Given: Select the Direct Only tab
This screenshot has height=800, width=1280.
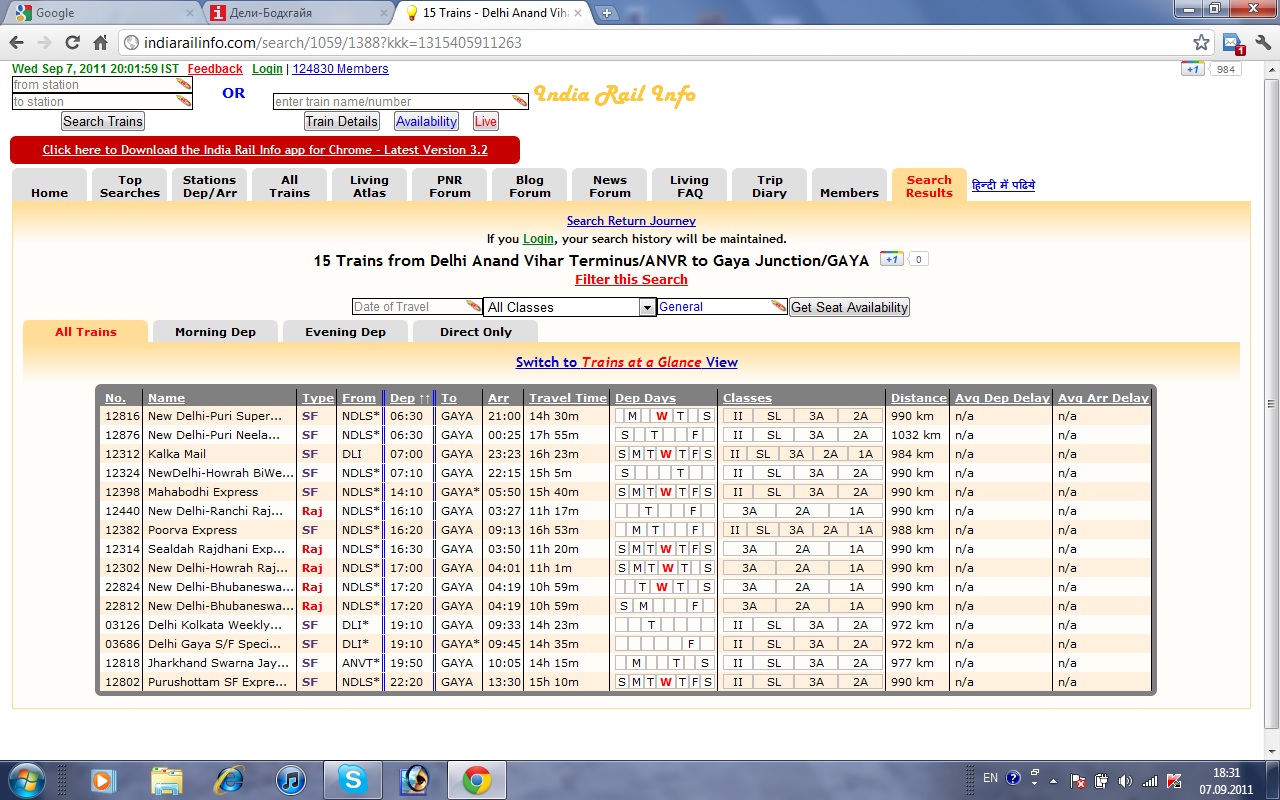Looking at the screenshot, I should click(475, 332).
